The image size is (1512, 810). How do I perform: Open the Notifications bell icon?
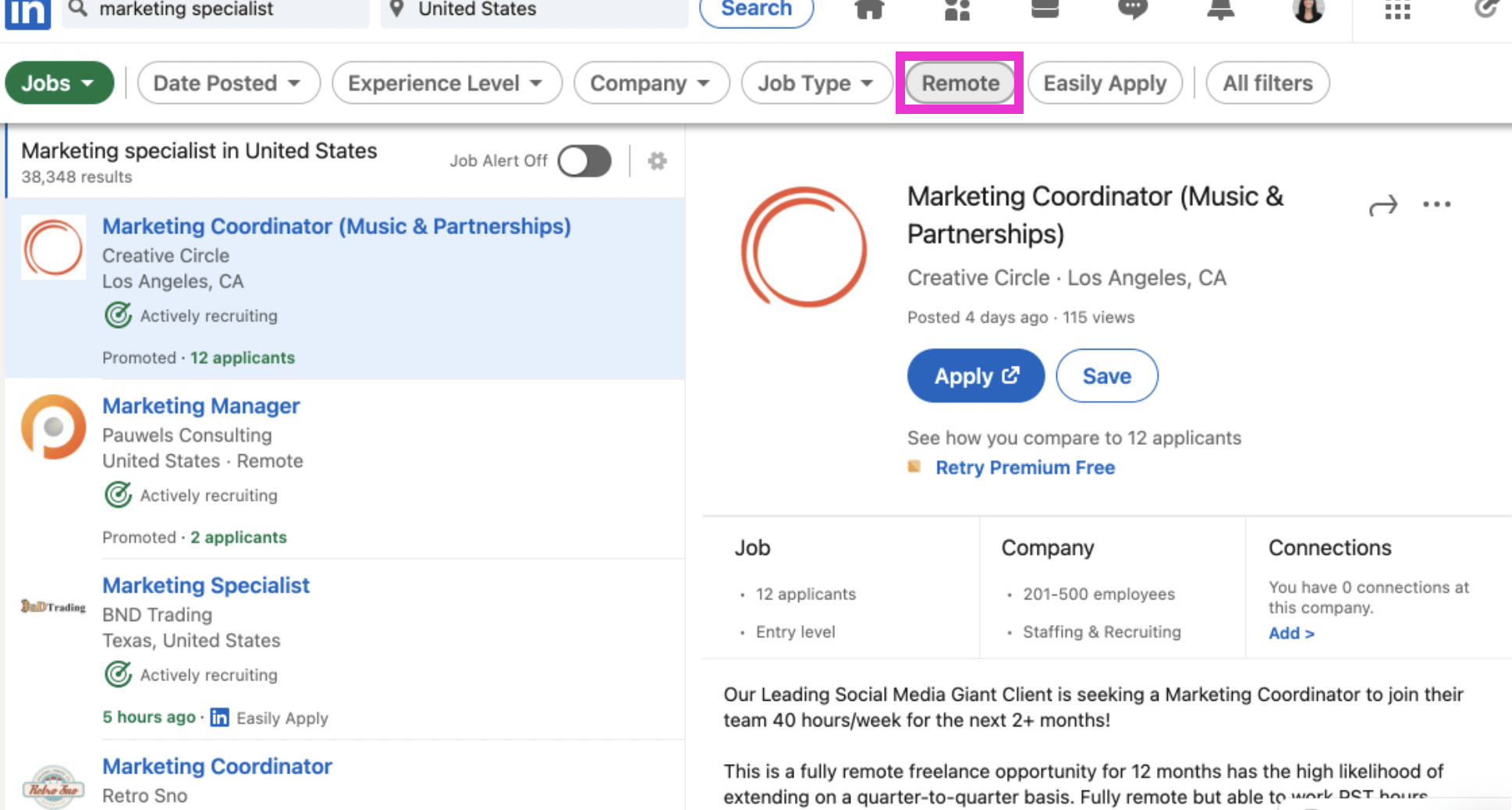tap(1220, 9)
